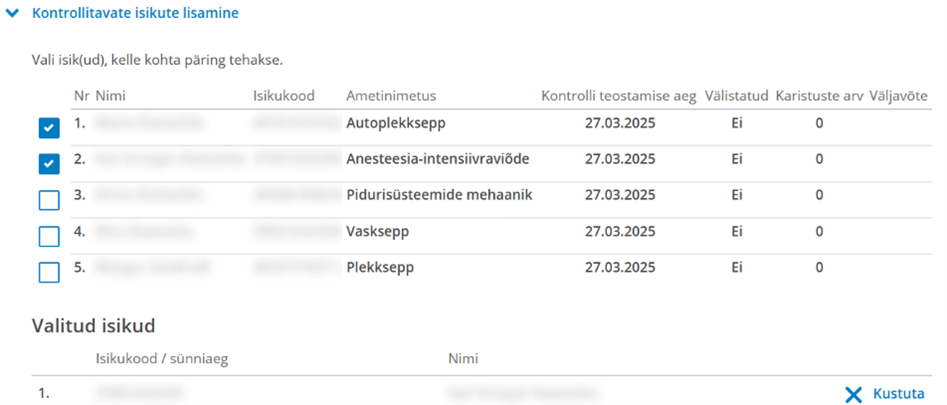
Task: Click the X icon beside Kustuta
Action: (853, 395)
